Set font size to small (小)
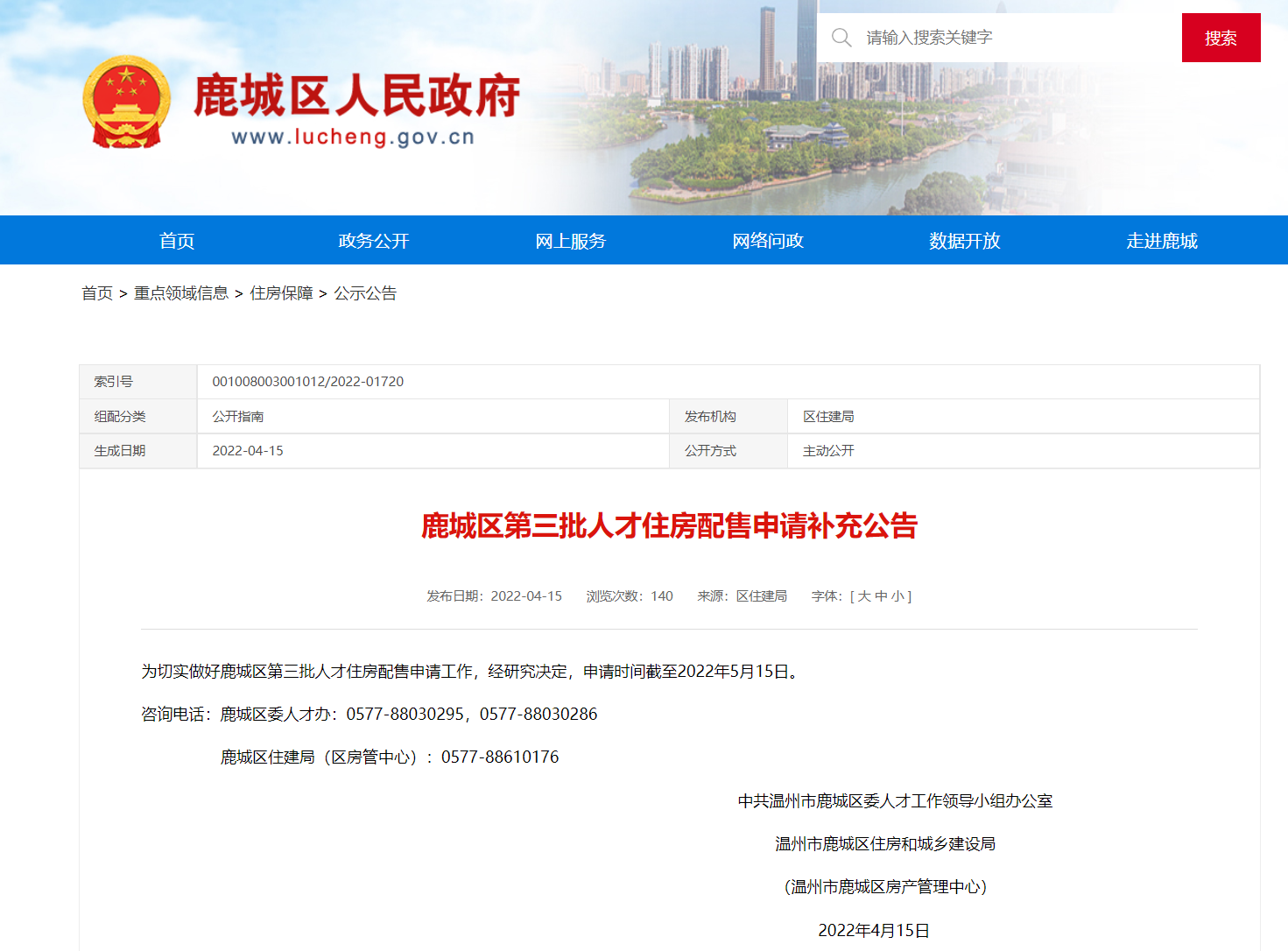The width and height of the screenshot is (1288, 951). point(897,596)
